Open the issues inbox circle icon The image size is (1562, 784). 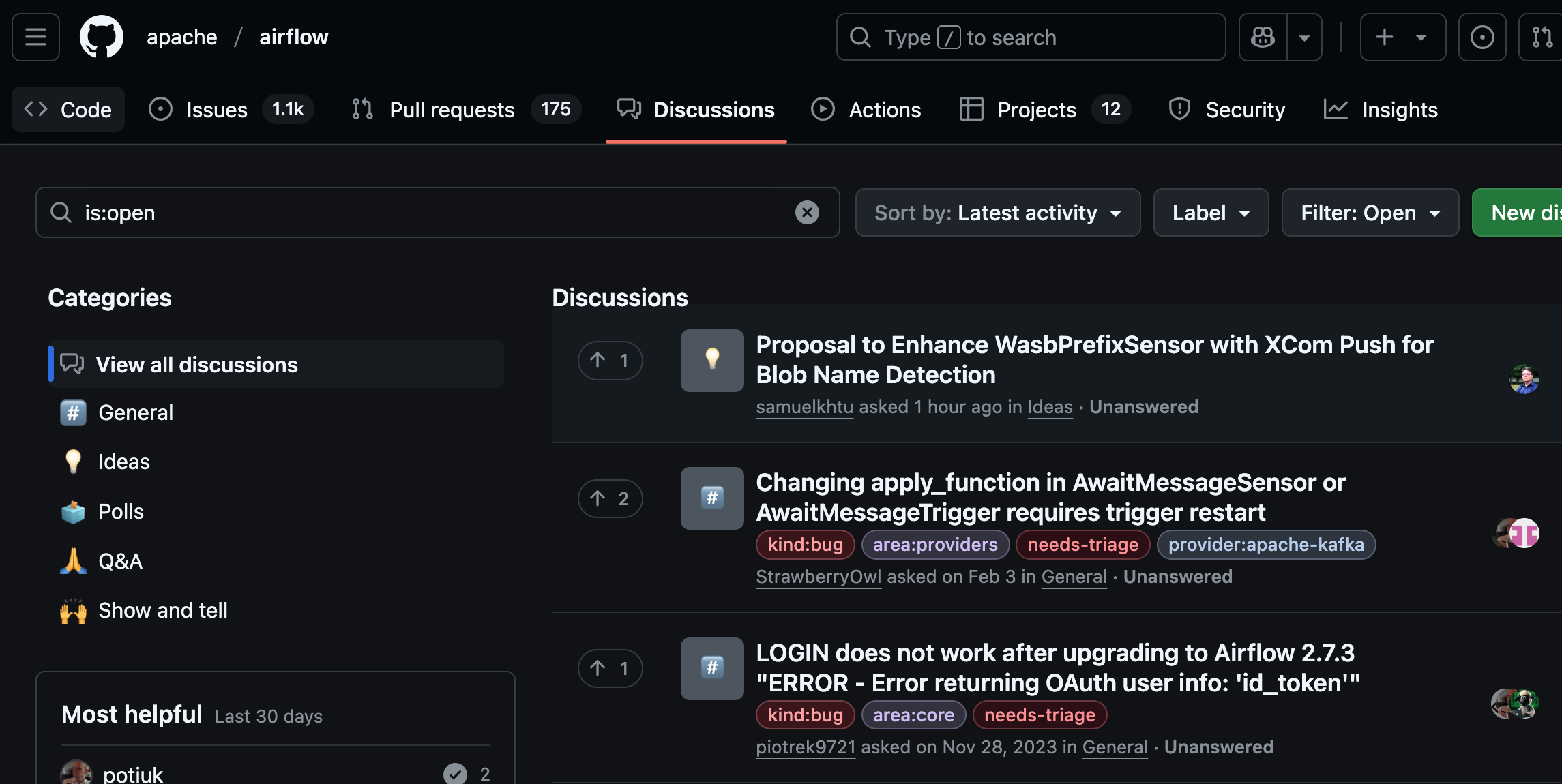[x=1482, y=37]
